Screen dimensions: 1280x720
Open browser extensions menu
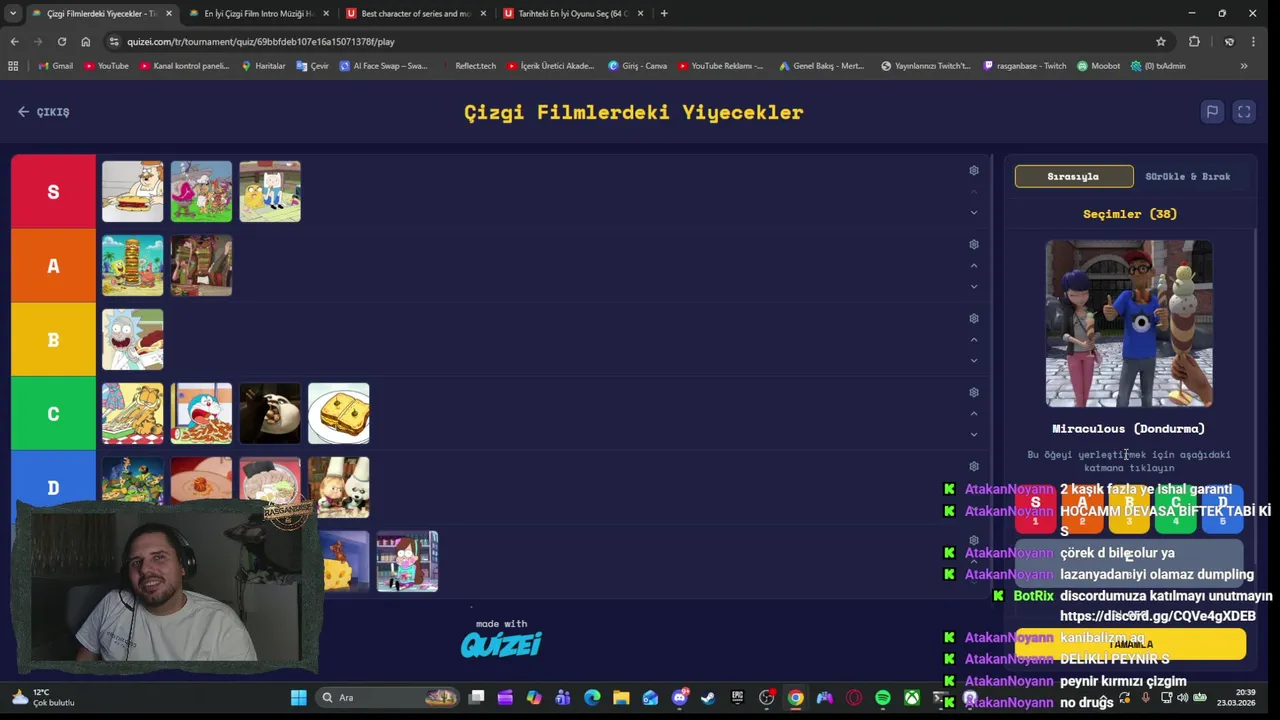click(x=1194, y=41)
